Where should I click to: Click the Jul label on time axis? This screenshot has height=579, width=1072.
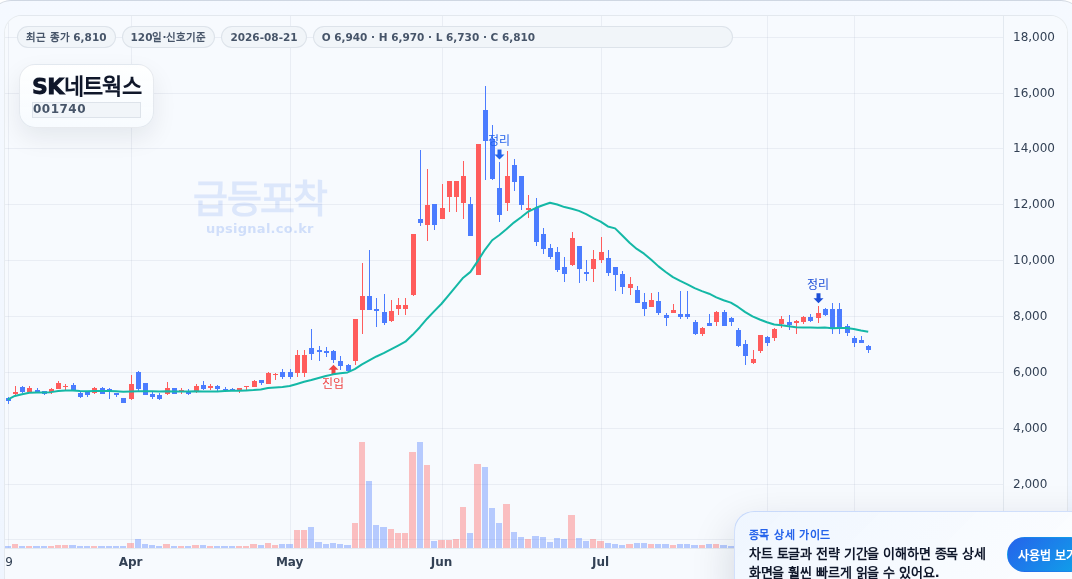tap(600, 563)
